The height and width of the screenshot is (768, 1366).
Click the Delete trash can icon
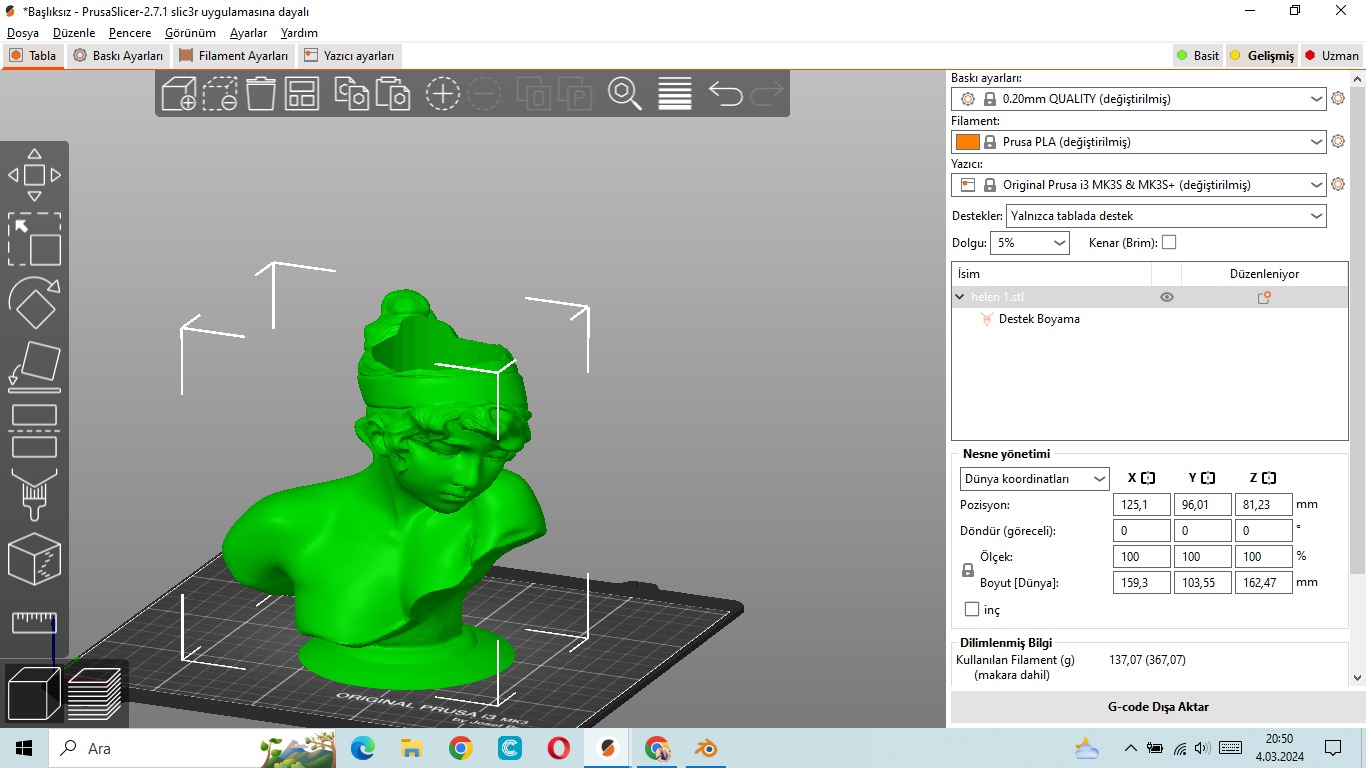point(261,94)
